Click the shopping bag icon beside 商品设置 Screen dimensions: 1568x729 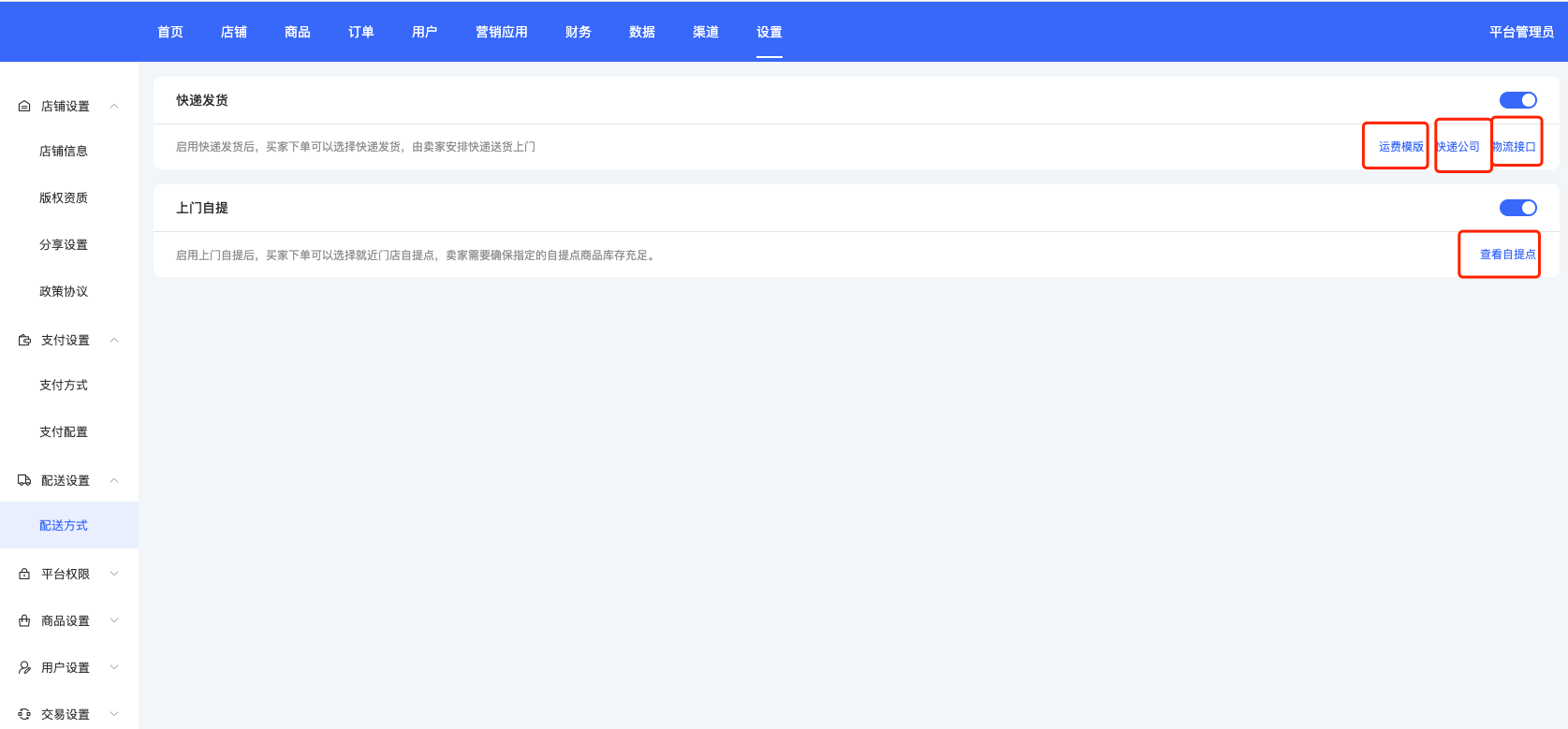coord(24,620)
